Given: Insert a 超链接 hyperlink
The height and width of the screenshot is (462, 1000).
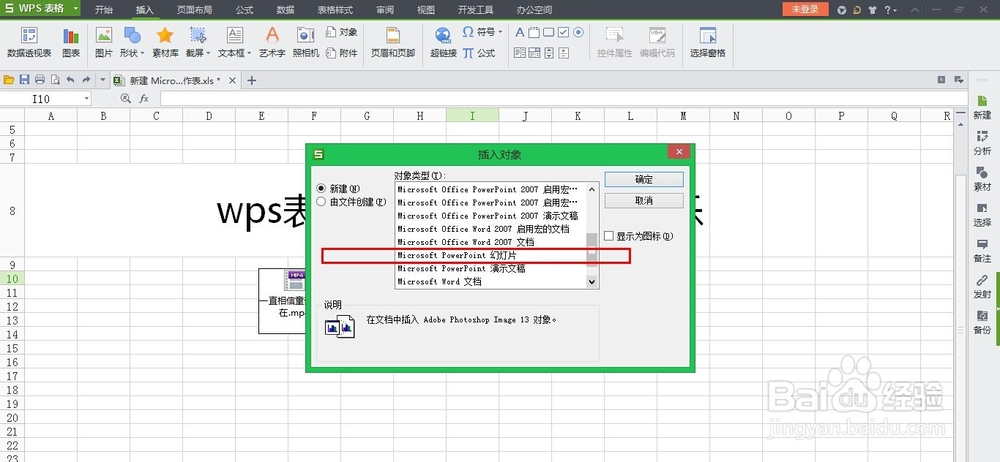Looking at the screenshot, I should click(x=443, y=43).
